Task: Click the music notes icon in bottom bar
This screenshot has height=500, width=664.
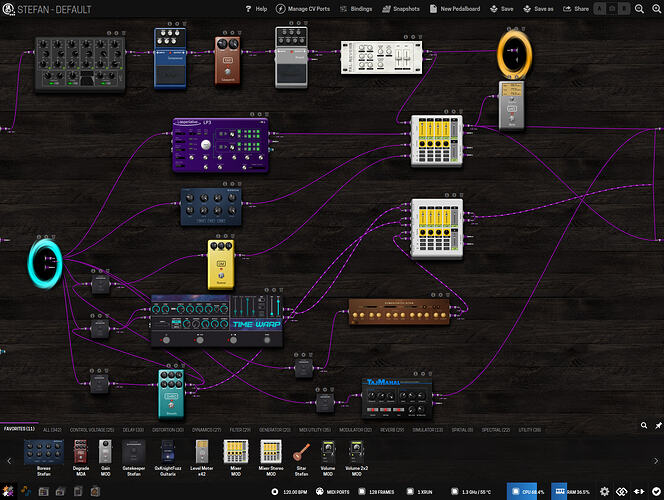Action: [26, 492]
